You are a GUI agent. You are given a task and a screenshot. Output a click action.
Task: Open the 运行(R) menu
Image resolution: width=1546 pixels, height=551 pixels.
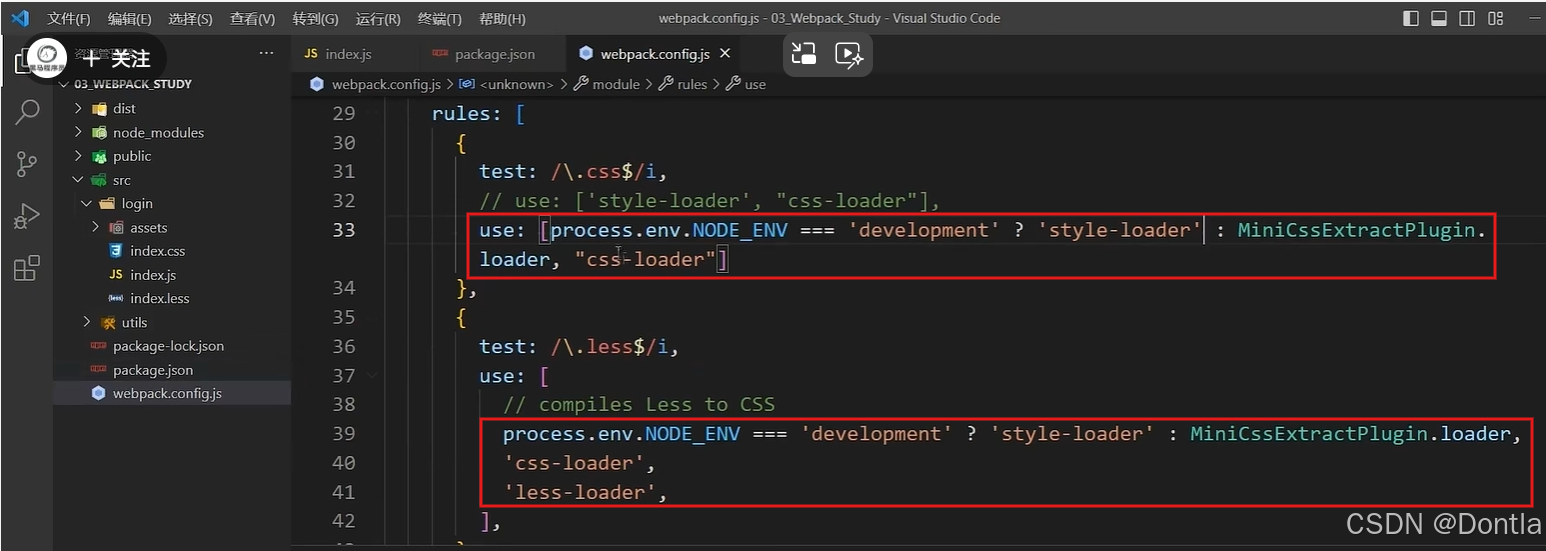[378, 19]
